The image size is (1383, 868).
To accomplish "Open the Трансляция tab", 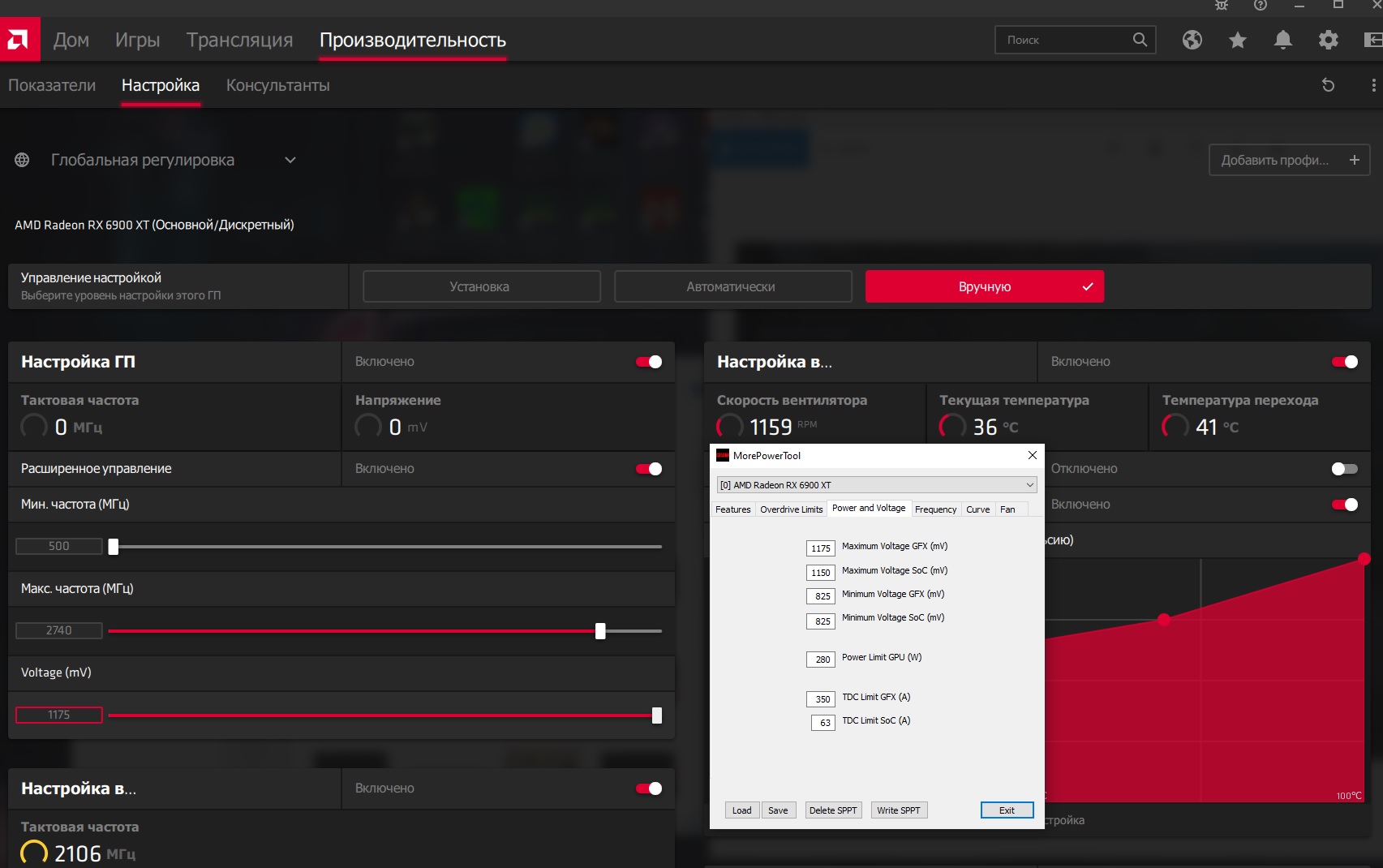I will tap(239, 40).
